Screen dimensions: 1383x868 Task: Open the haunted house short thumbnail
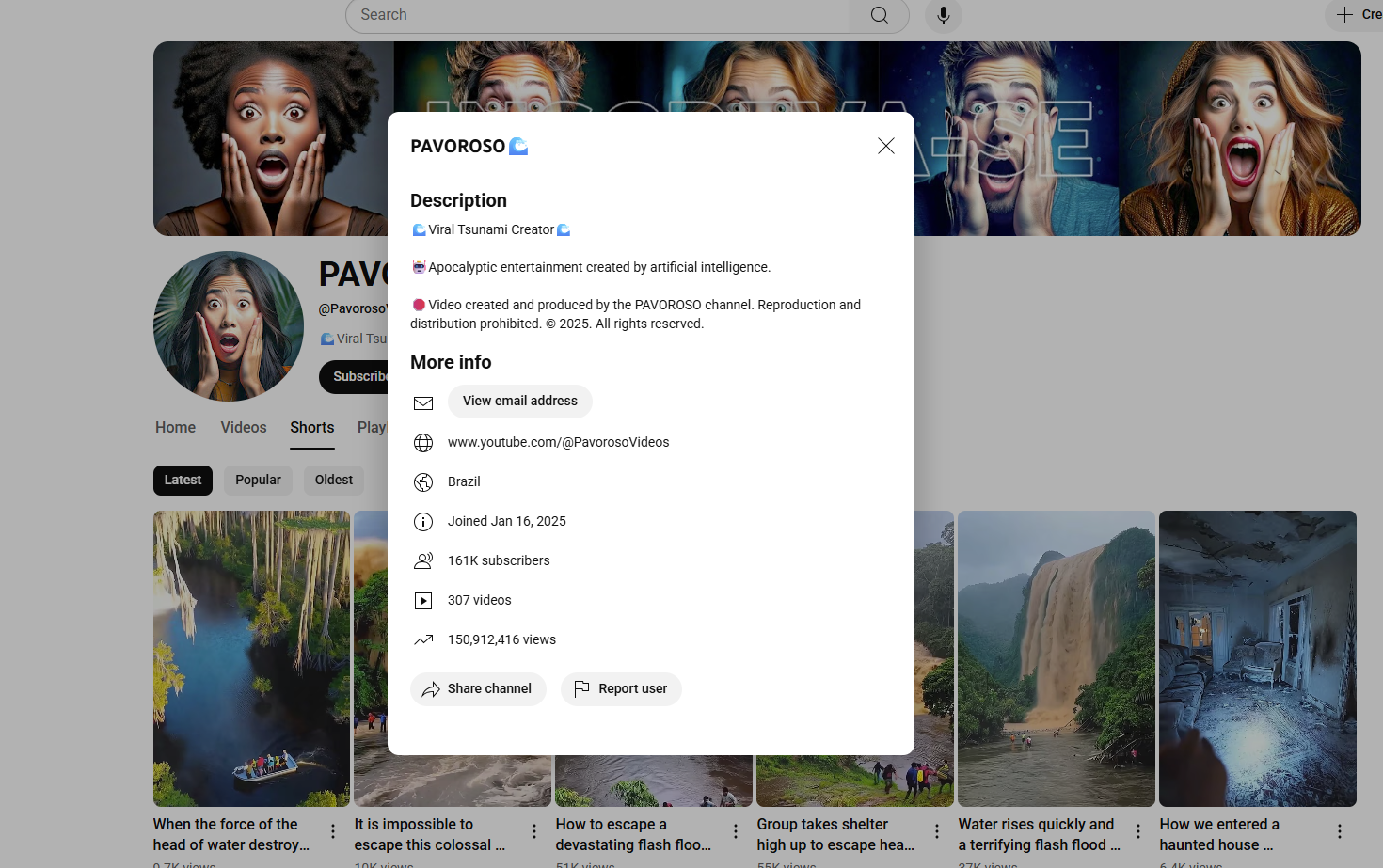click(1257, 658)
